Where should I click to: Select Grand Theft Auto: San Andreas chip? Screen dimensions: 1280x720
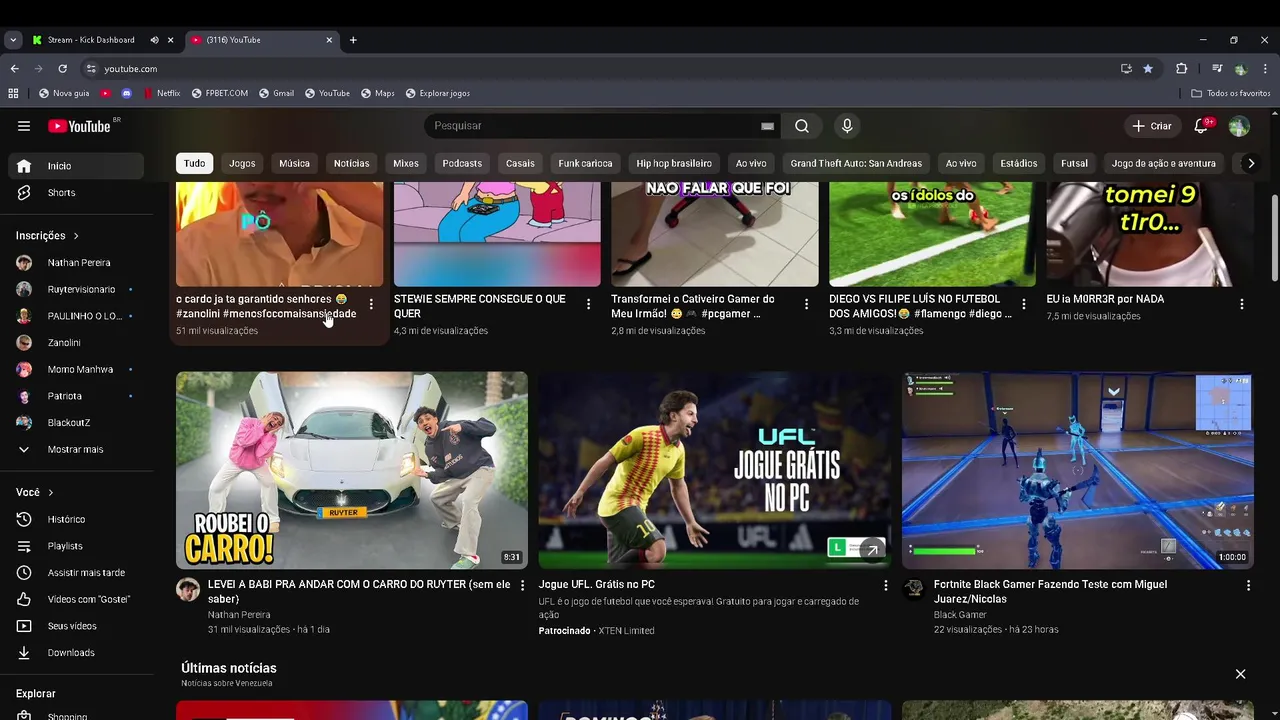856,163
